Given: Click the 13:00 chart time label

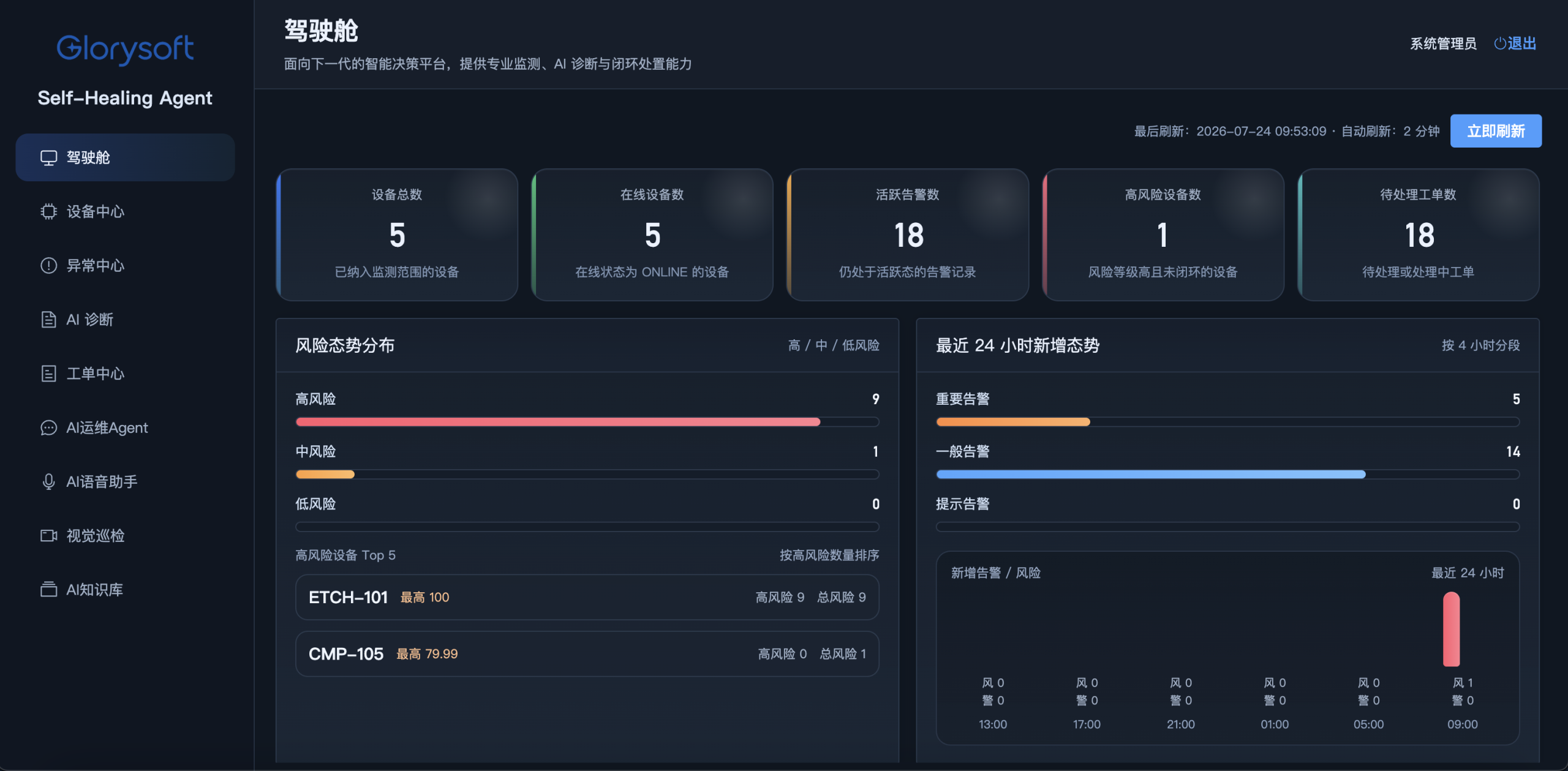Looking at the screenshot, I should coord(993,724).
